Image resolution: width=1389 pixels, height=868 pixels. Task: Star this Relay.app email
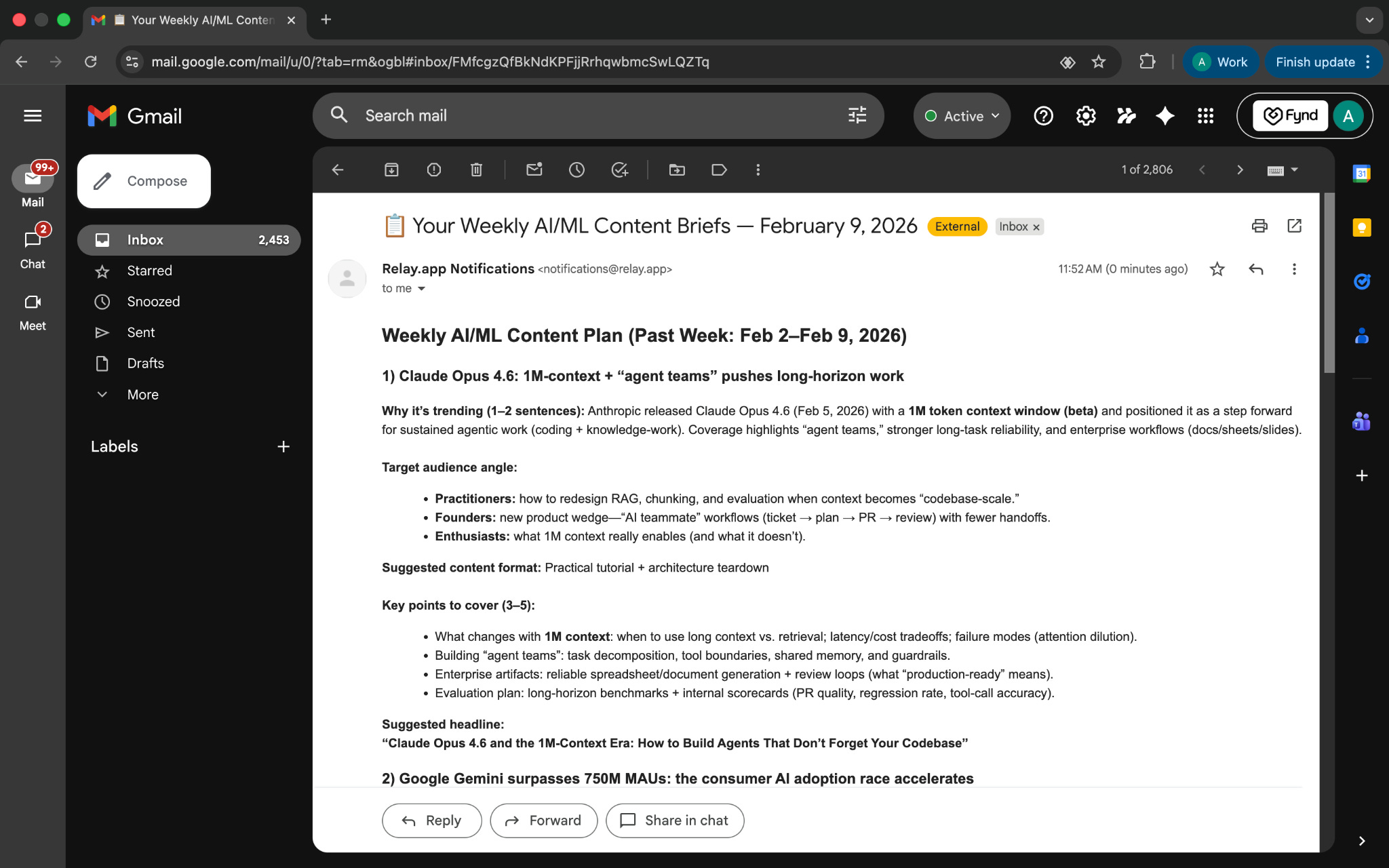click(1217, 269)
